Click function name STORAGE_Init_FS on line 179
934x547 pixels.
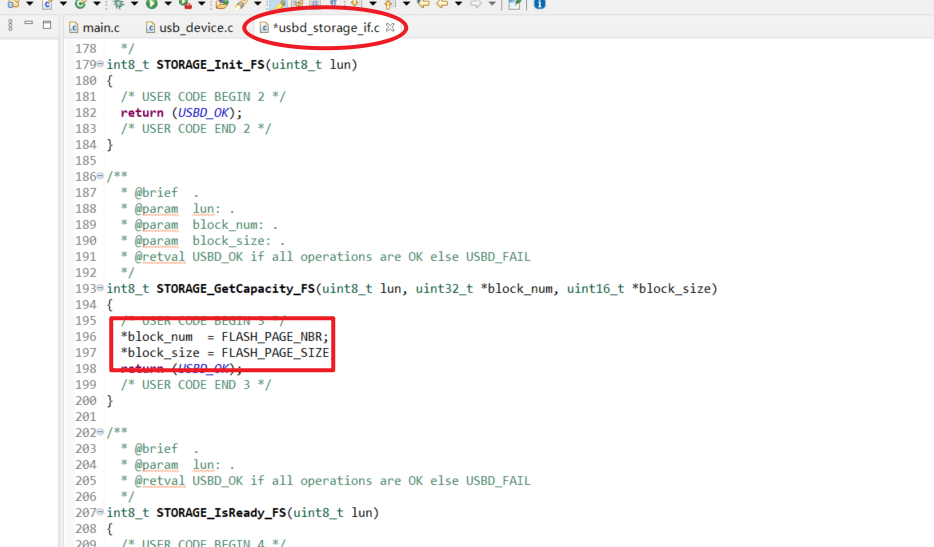[x=210, y=64]
